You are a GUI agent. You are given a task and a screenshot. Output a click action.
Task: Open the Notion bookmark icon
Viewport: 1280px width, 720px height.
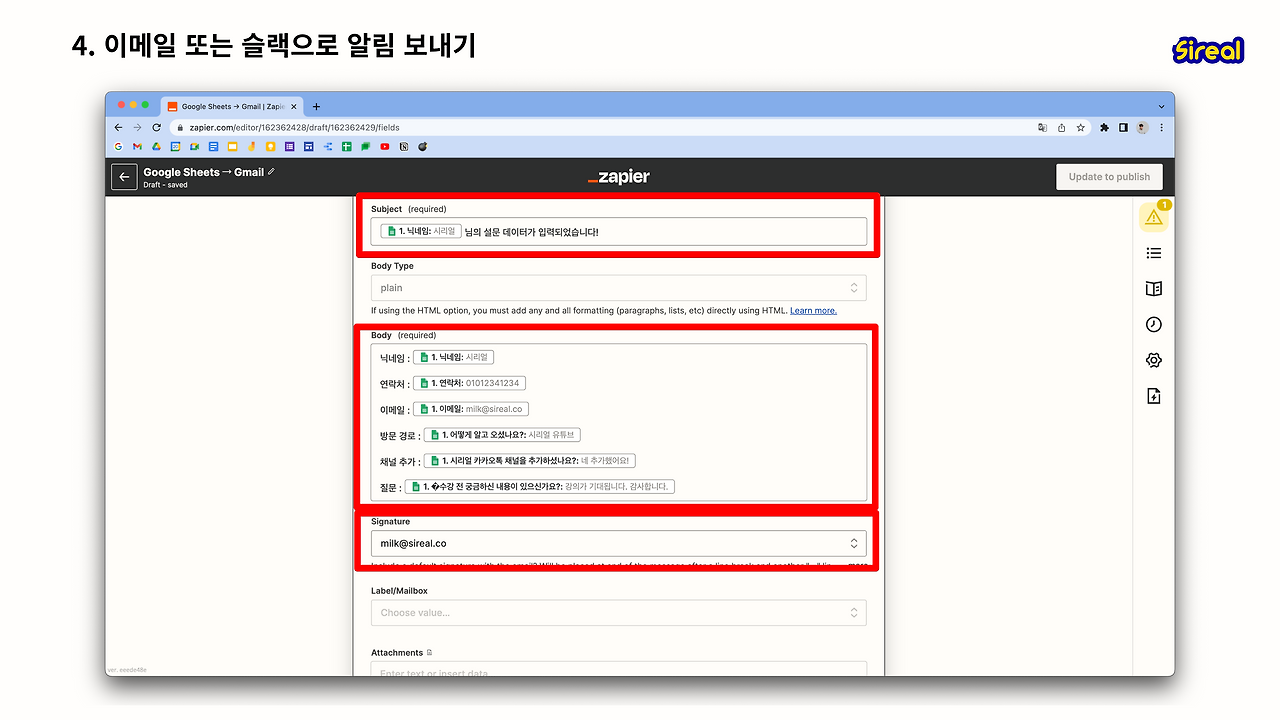point(404,147)
